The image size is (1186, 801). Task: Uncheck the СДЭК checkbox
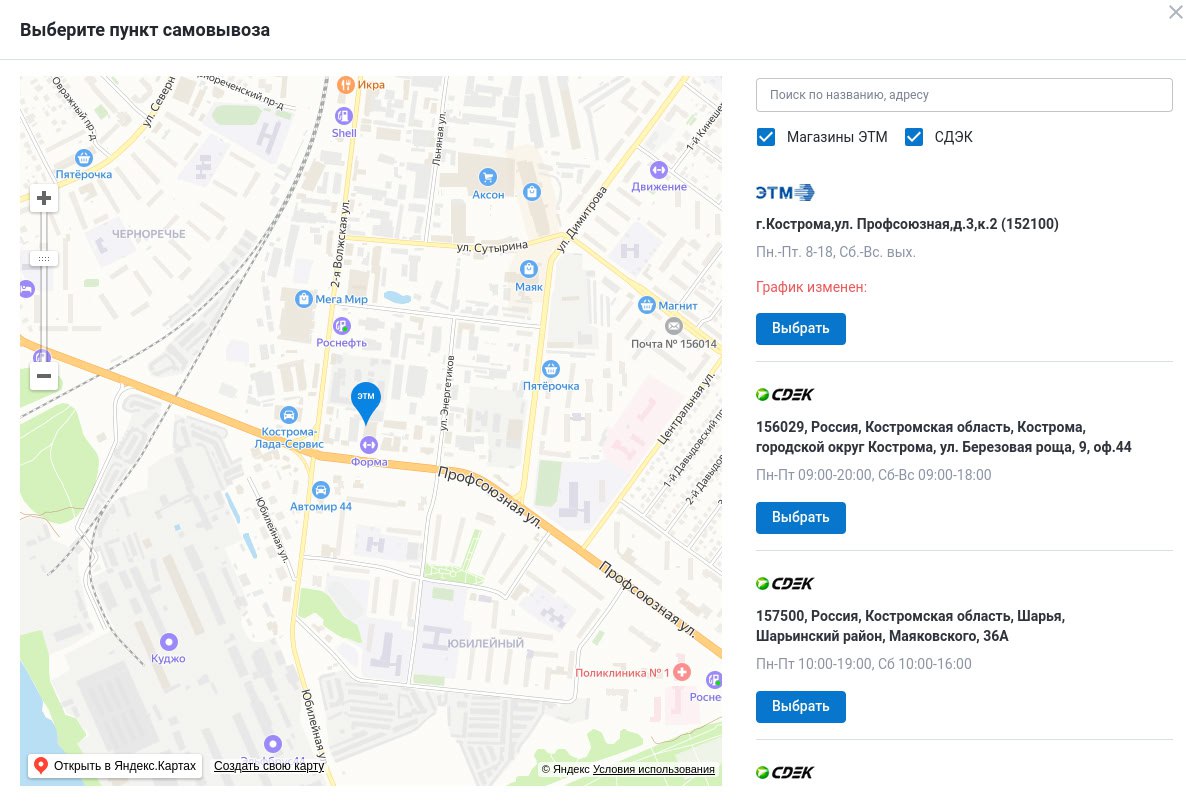[914, 137]
